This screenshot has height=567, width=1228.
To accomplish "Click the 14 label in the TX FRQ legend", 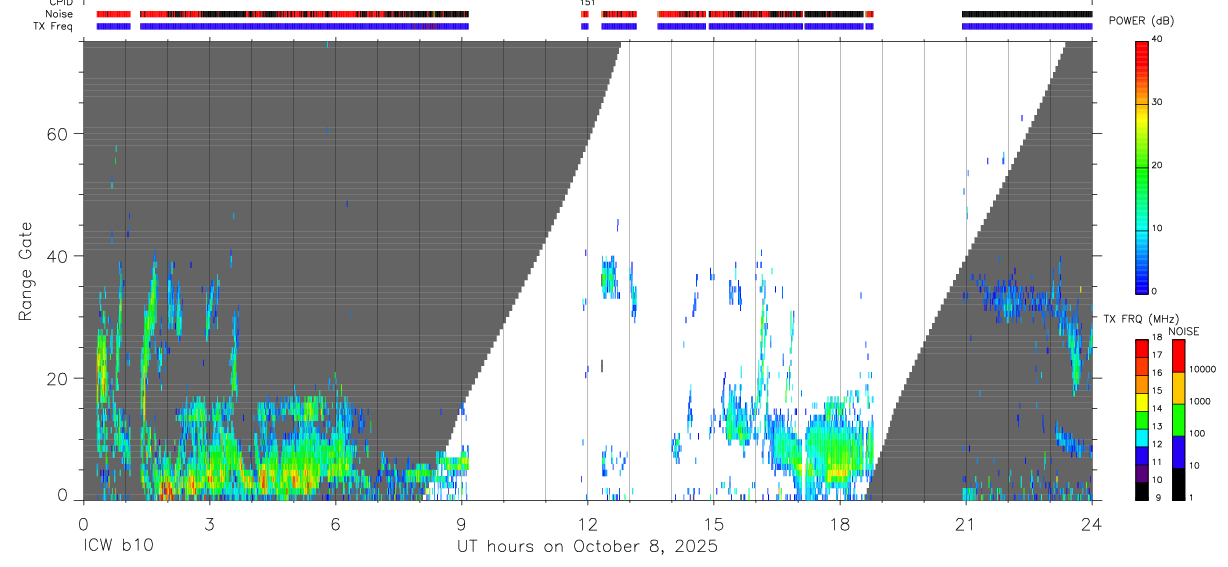I will pos(1158,409).
